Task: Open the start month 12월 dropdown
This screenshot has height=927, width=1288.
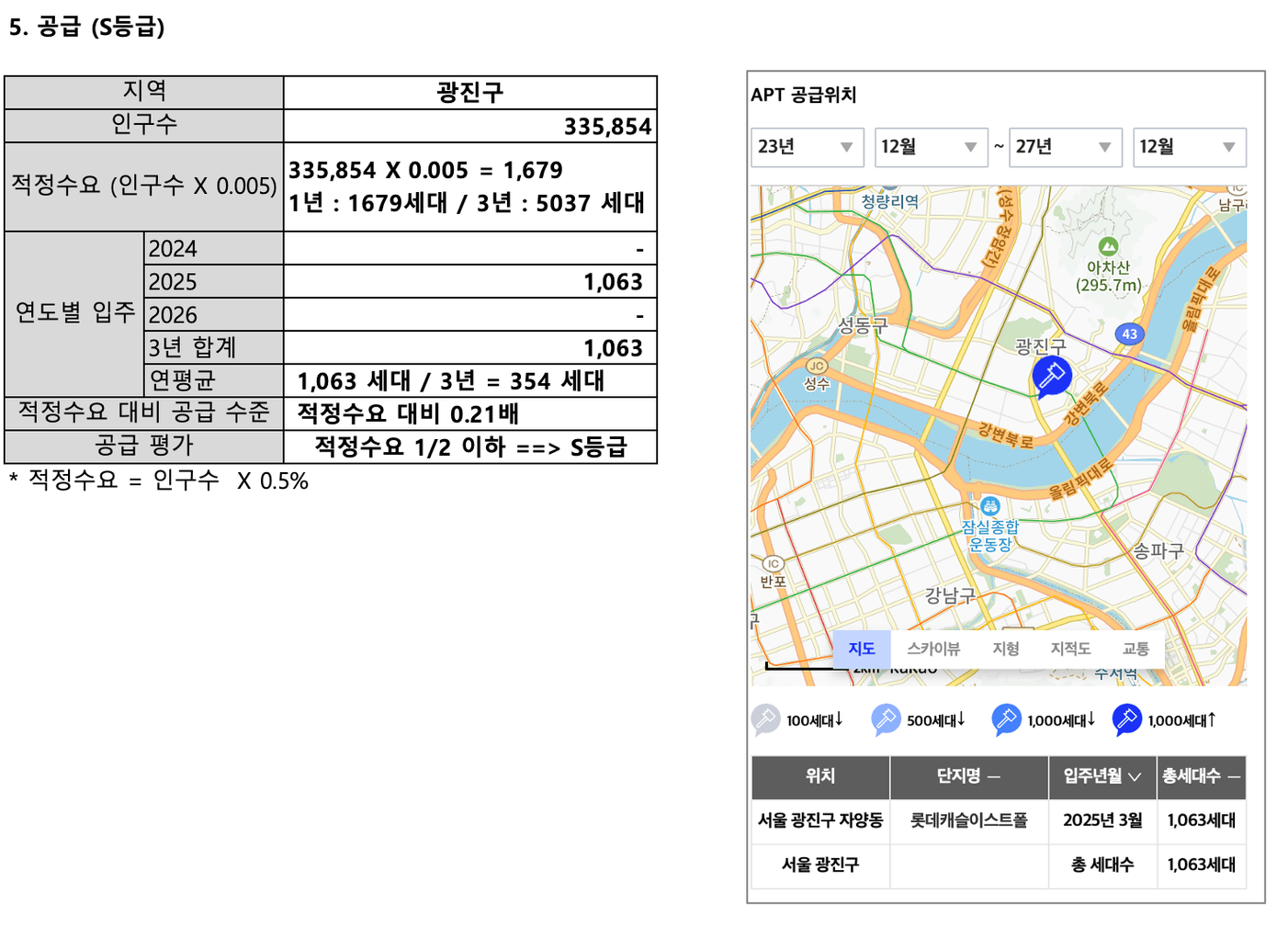Action: point(931,147)
